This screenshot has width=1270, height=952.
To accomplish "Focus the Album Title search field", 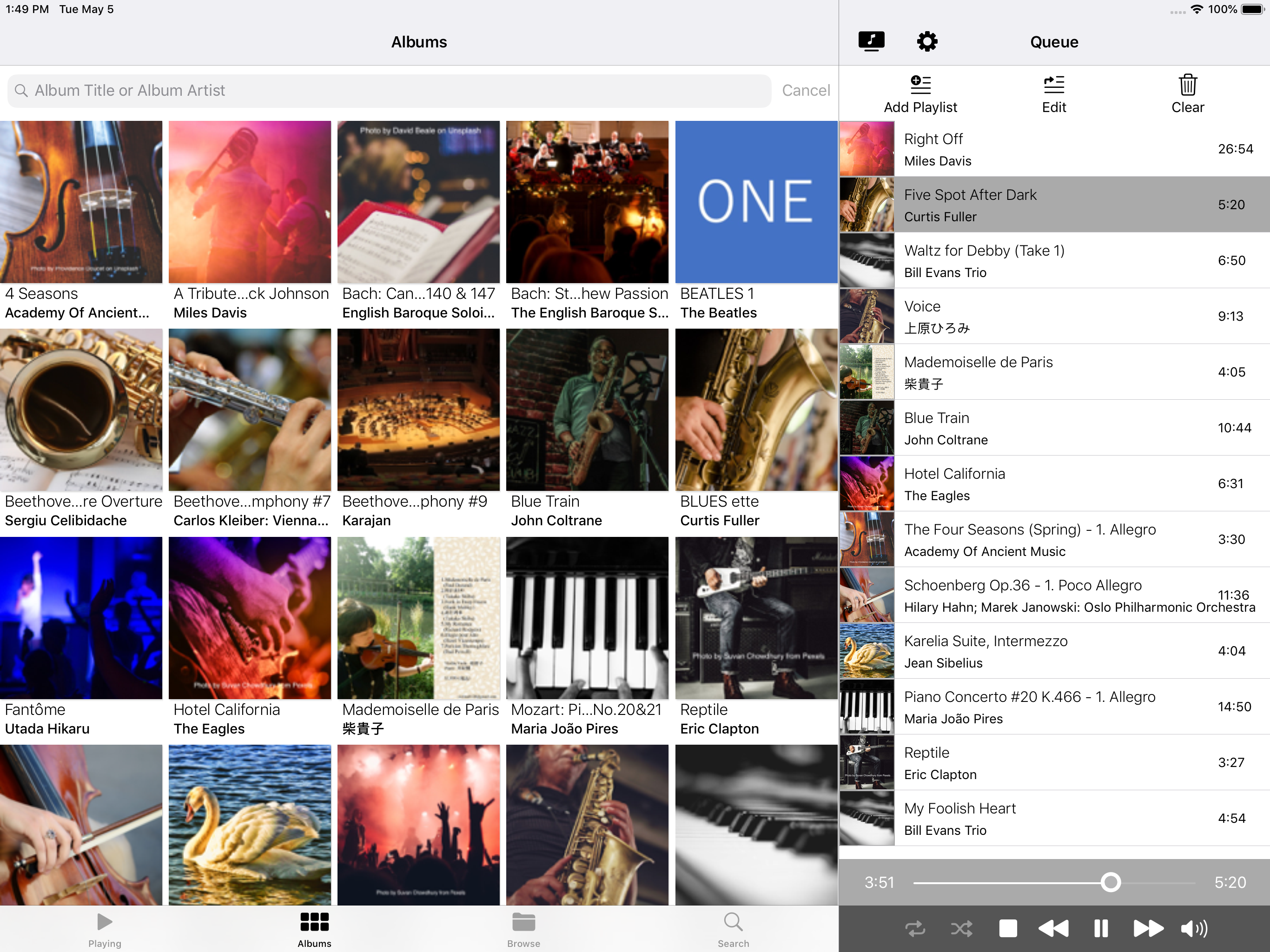I will coord(389,90).
